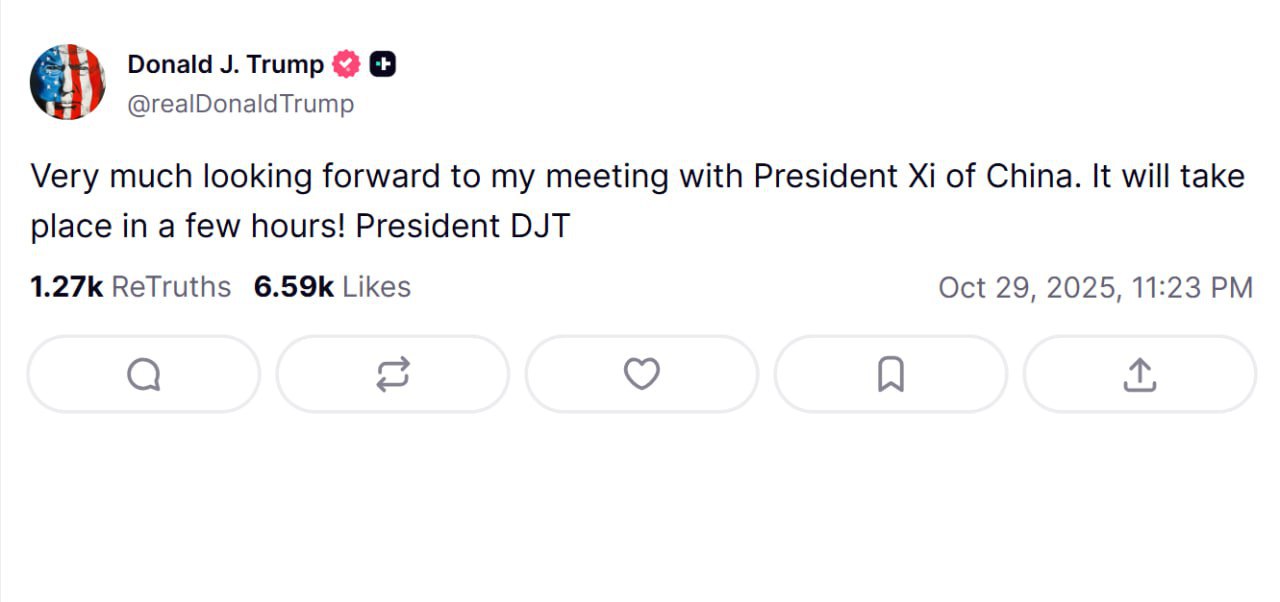Viewport: 1280px width, 602px height.
Task: Click the word ReTruths beside the count
Action: point(171,287)
